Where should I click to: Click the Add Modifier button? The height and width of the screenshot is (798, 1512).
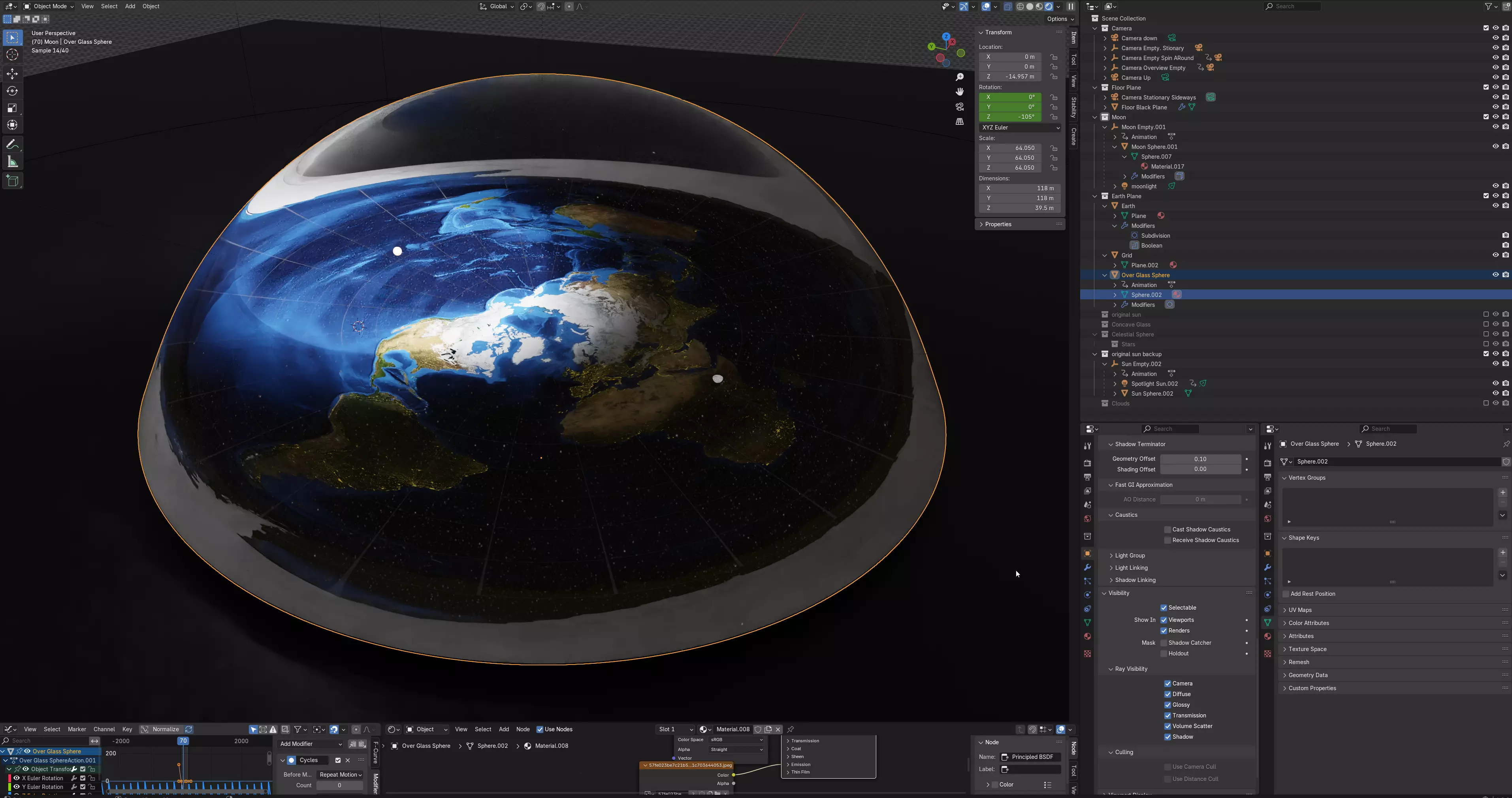click(310, 744)
